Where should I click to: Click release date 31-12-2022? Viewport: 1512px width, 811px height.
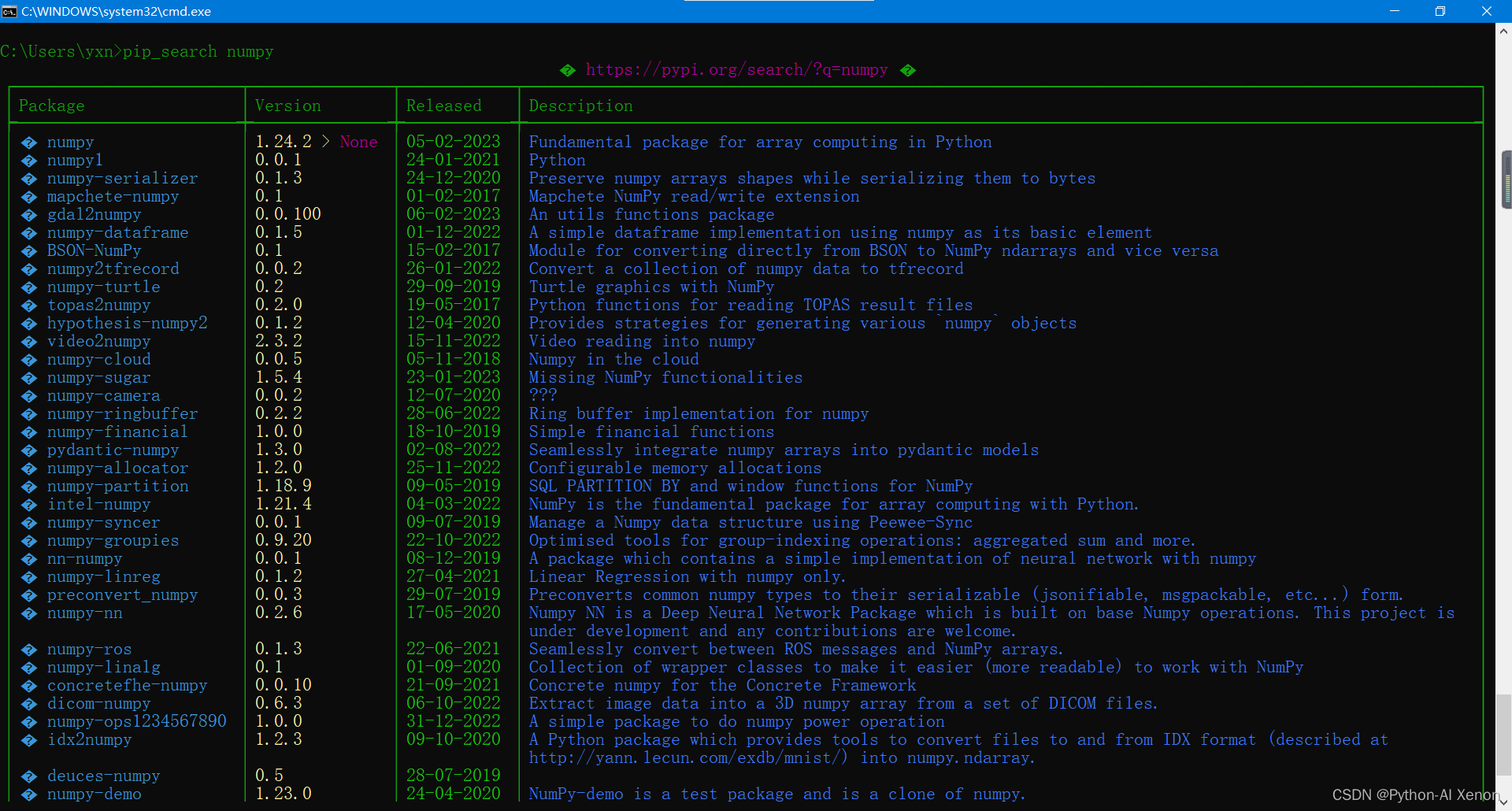[454, 721]
